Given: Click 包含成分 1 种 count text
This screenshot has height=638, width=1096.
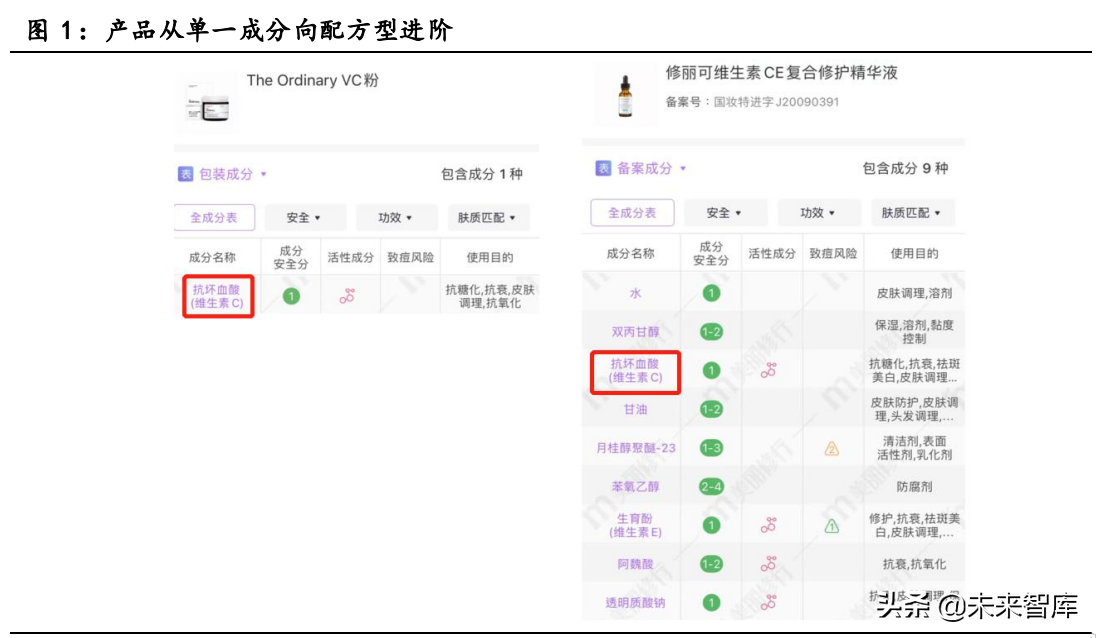Looking at the screenshot, I should [x=482, y=174].
